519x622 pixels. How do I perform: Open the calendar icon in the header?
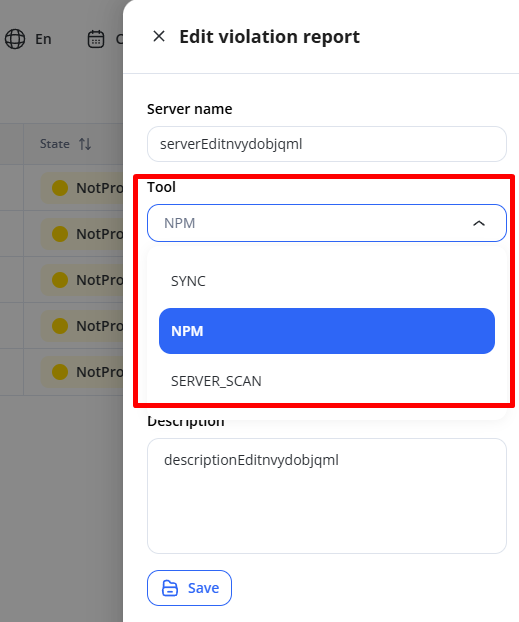click(96, 39)
